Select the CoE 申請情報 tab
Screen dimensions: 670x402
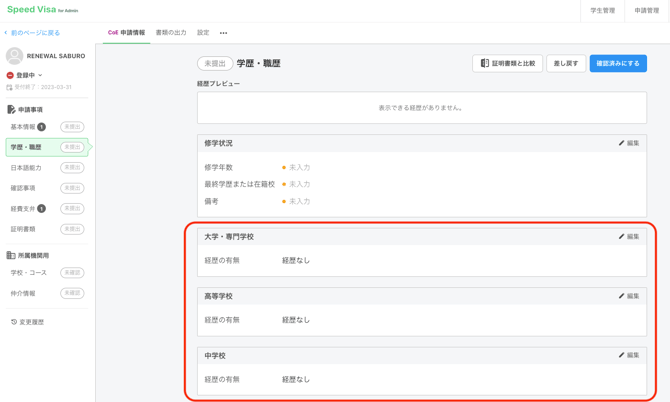coord(126,32)
